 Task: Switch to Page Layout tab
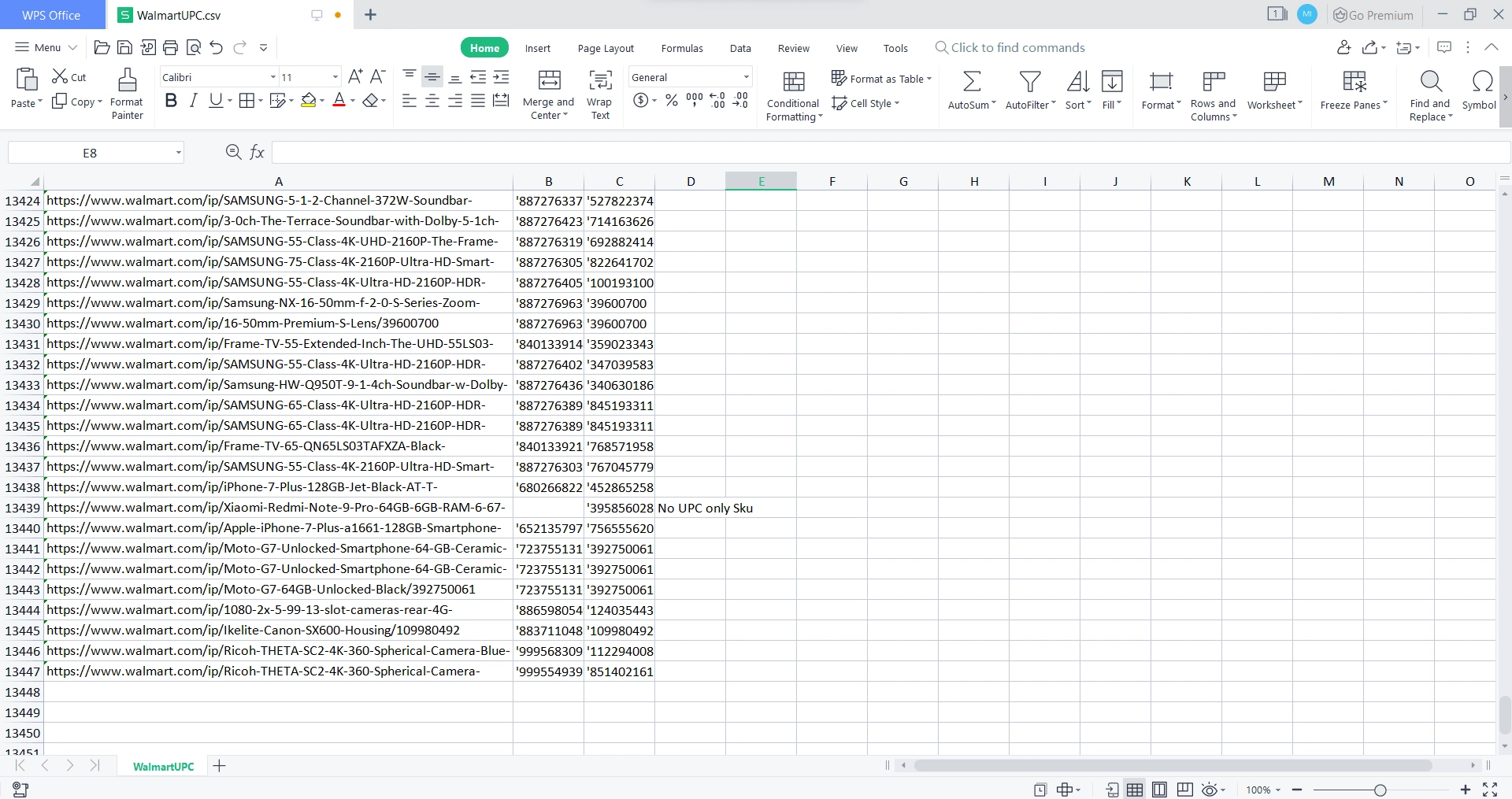click(606, 48)
